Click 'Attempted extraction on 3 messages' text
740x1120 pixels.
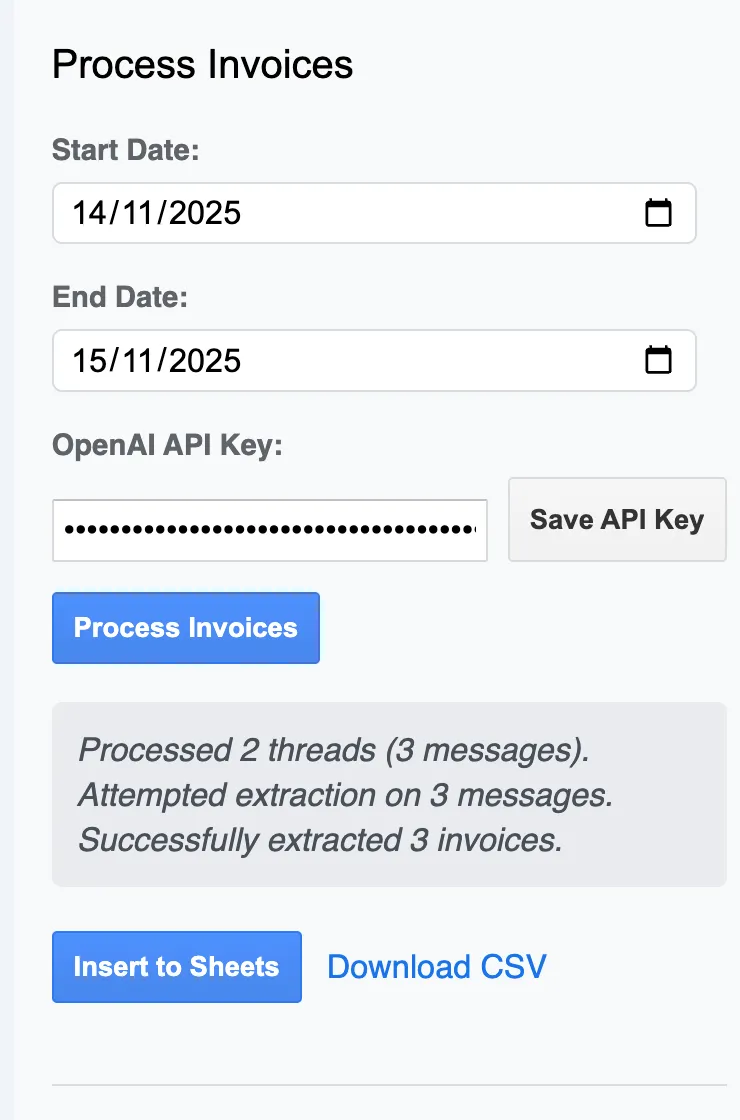[x=345, y=795]
